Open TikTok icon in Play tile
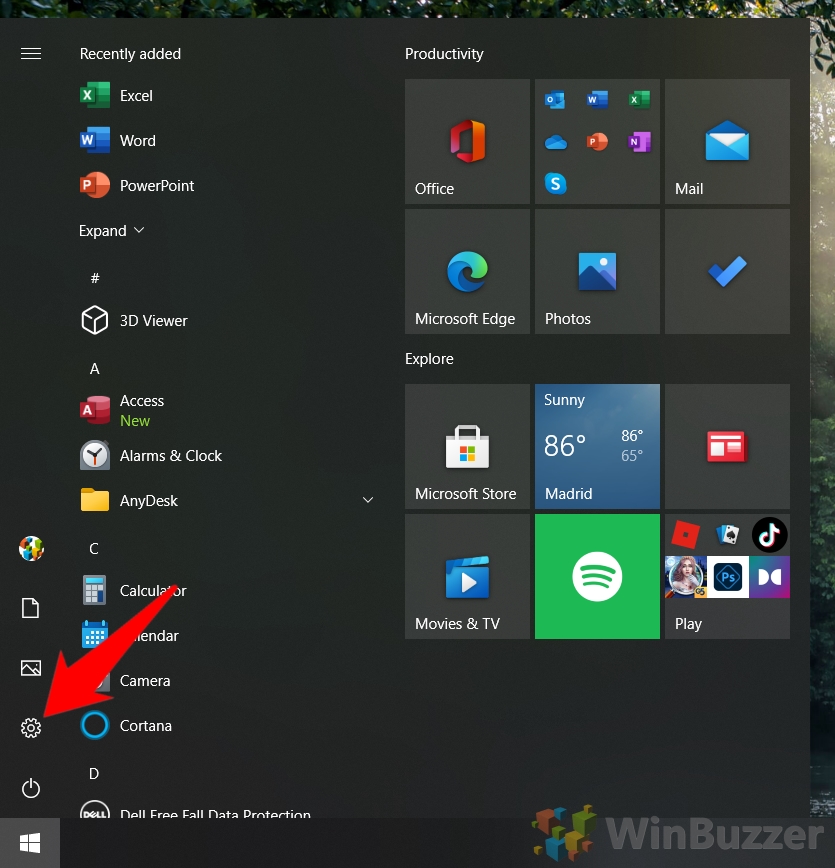 770,535
